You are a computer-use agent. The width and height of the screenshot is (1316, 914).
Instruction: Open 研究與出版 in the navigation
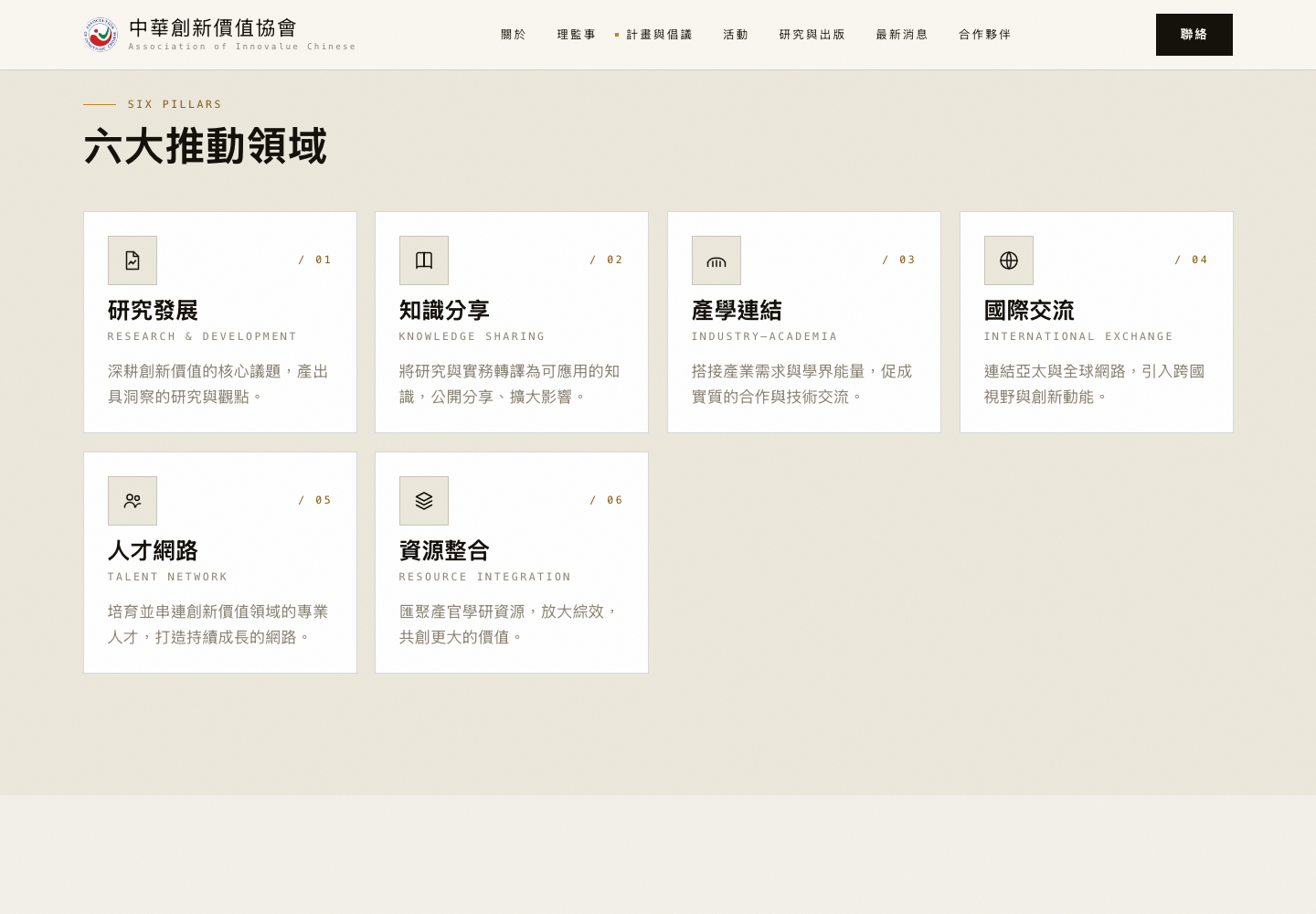812,35
